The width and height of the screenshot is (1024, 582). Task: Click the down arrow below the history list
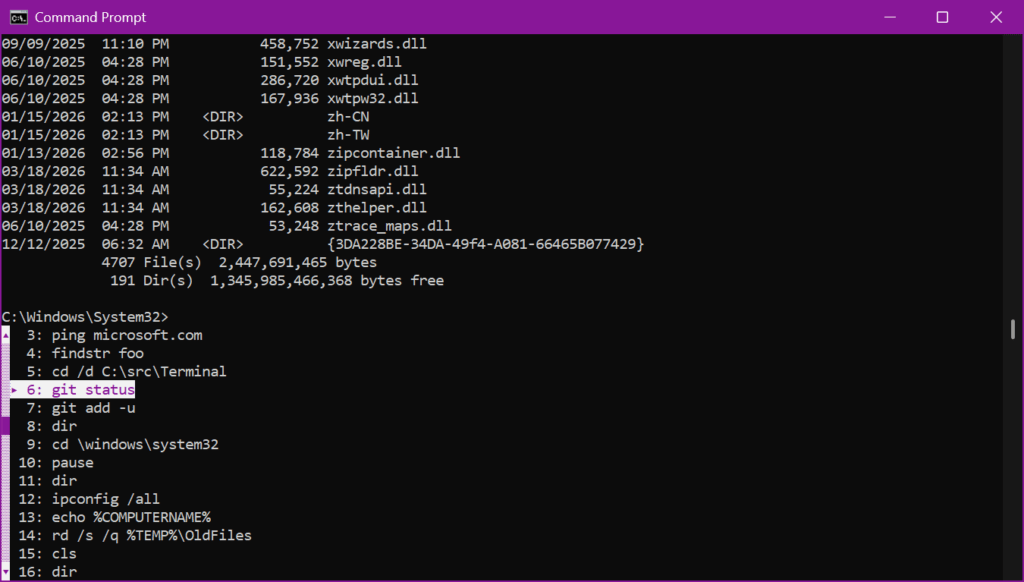[4, 572]
